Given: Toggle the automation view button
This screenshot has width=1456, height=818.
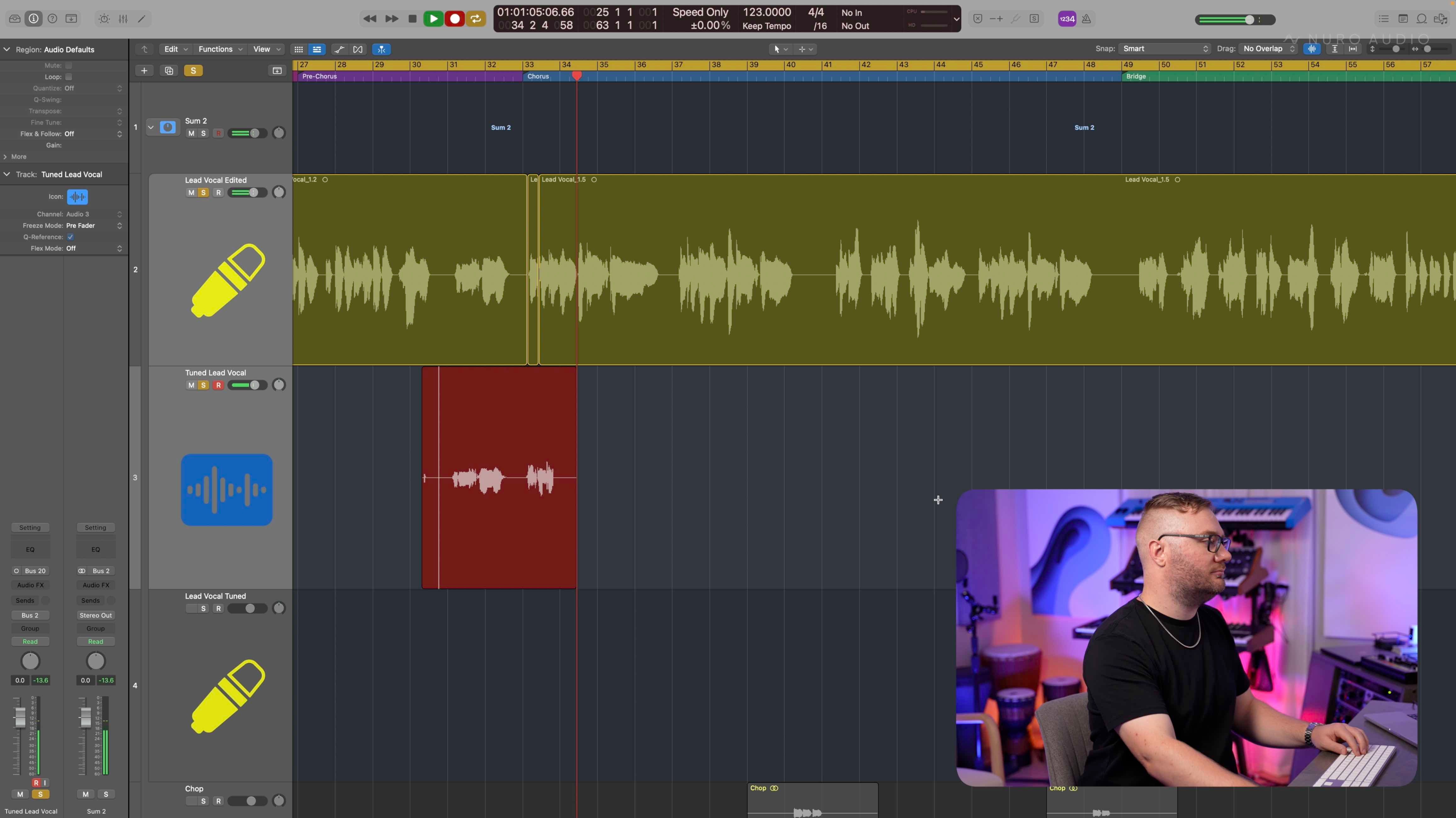Looking at the screenshot, I should [339, 49].
